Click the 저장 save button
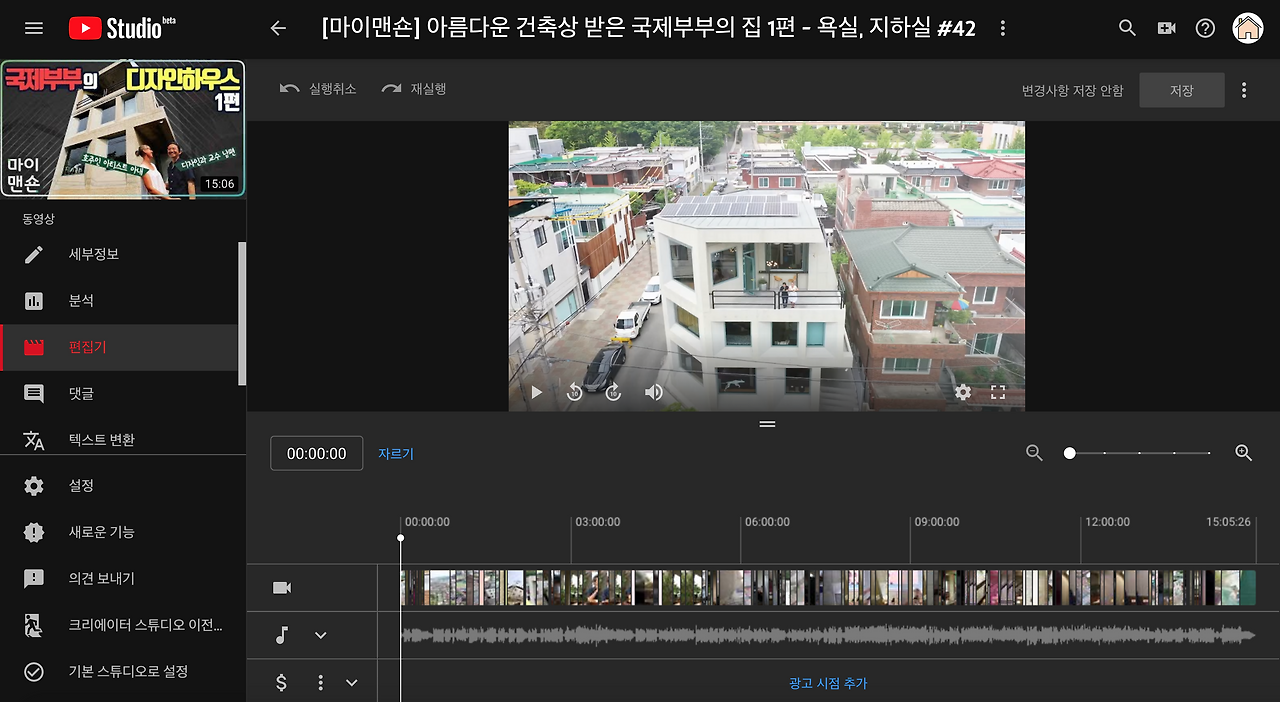The width and height of the screenshot is (1280, 702). pyautogui.click(x=1181, y=89)
